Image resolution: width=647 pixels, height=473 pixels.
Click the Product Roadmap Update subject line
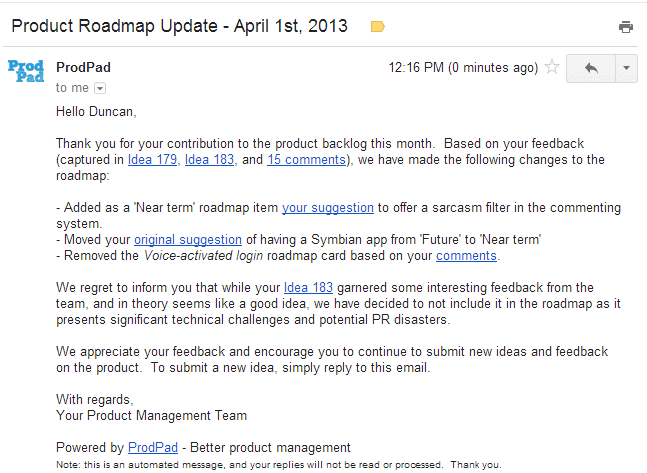point(180,26)
